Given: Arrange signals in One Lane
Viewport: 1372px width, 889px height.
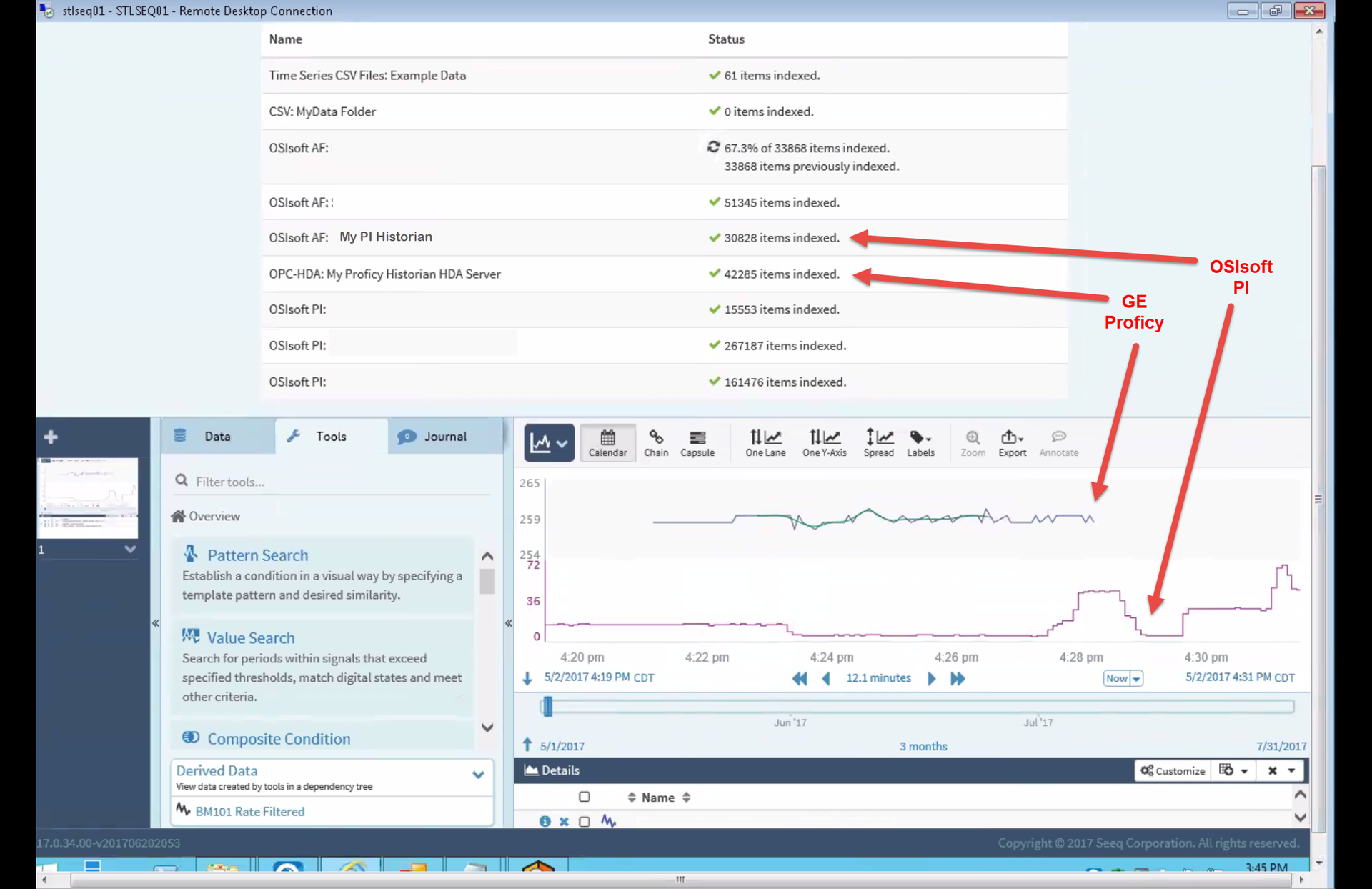Looking at the screenshot, I should 765,442.
